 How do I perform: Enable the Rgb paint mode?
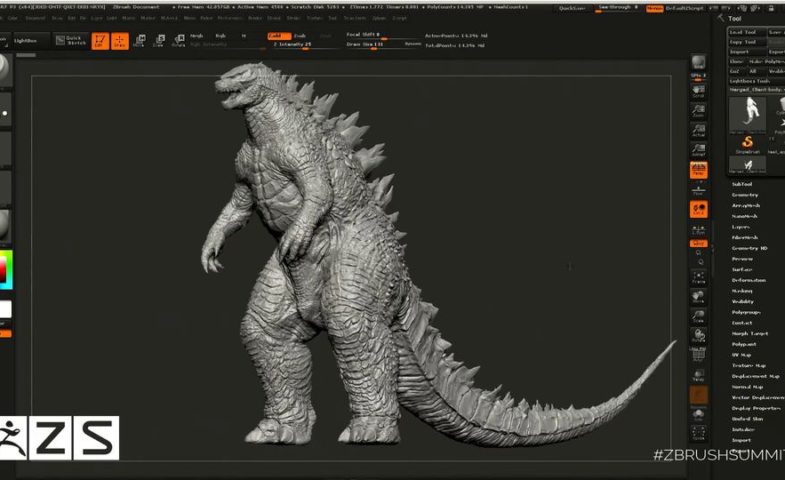pyautogui.click(x=220, y=36)
